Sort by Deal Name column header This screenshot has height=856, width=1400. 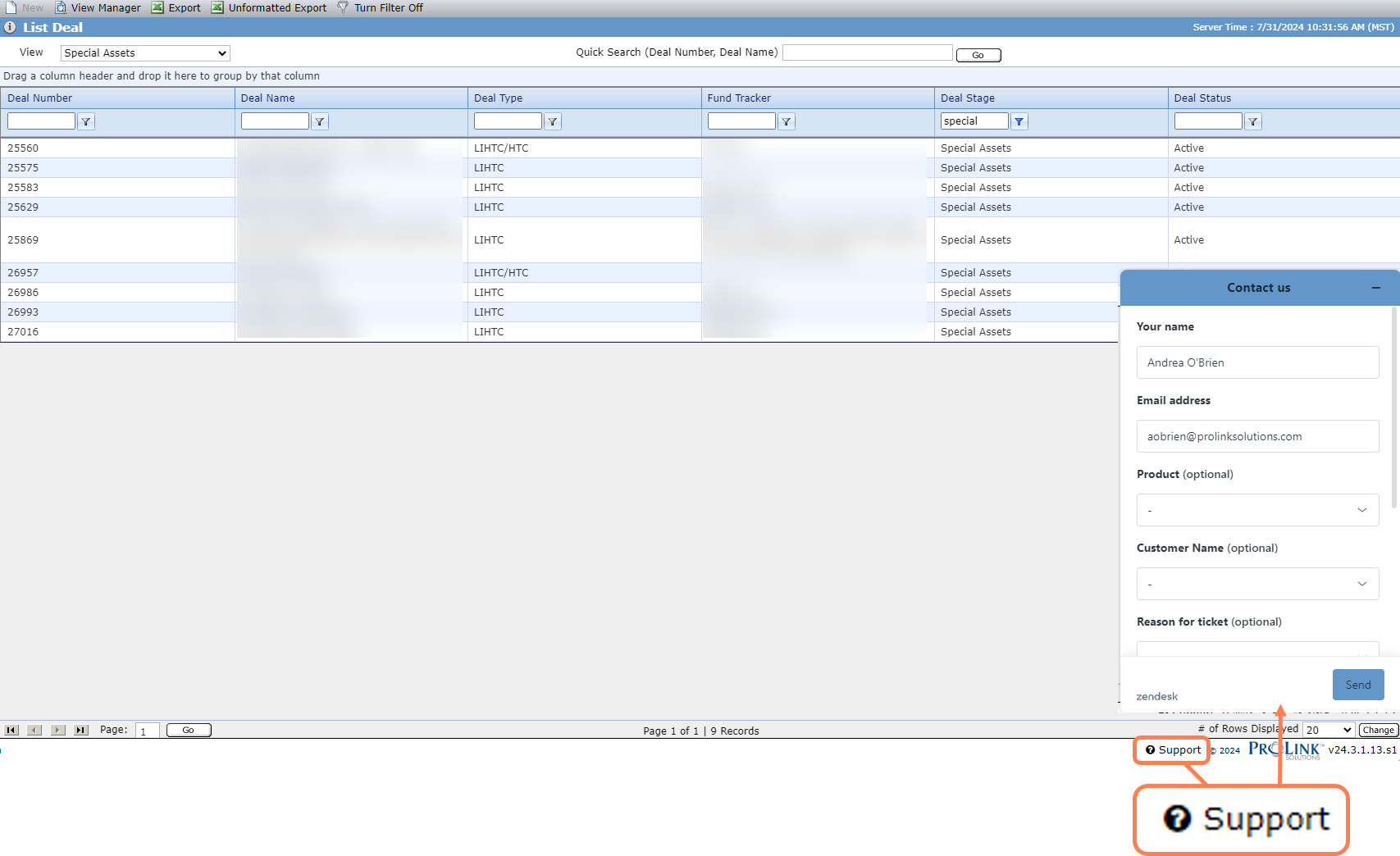point(267,98)
